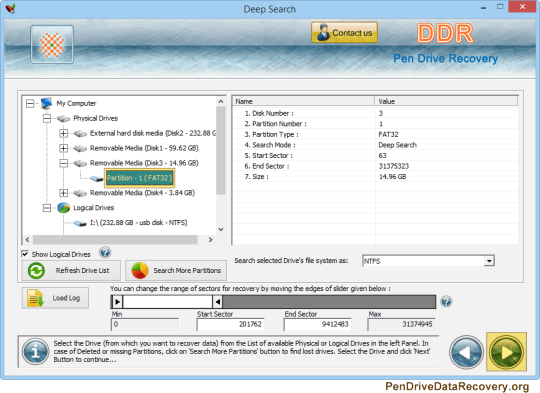Expand Removable Media Disk1 59.62 GB node
This screenshot has height=393, width=540.
[63, 148]
